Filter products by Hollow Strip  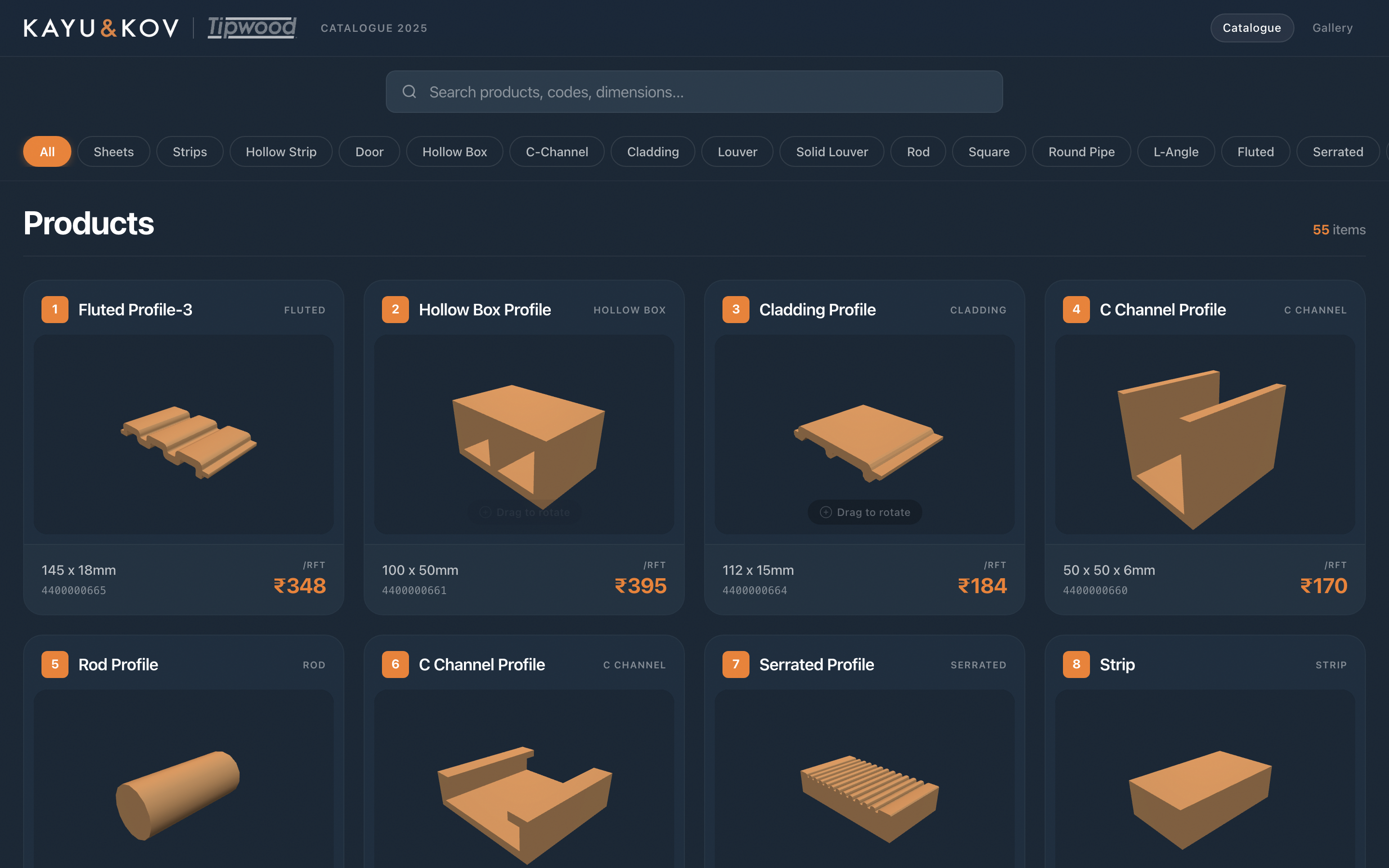281,151
